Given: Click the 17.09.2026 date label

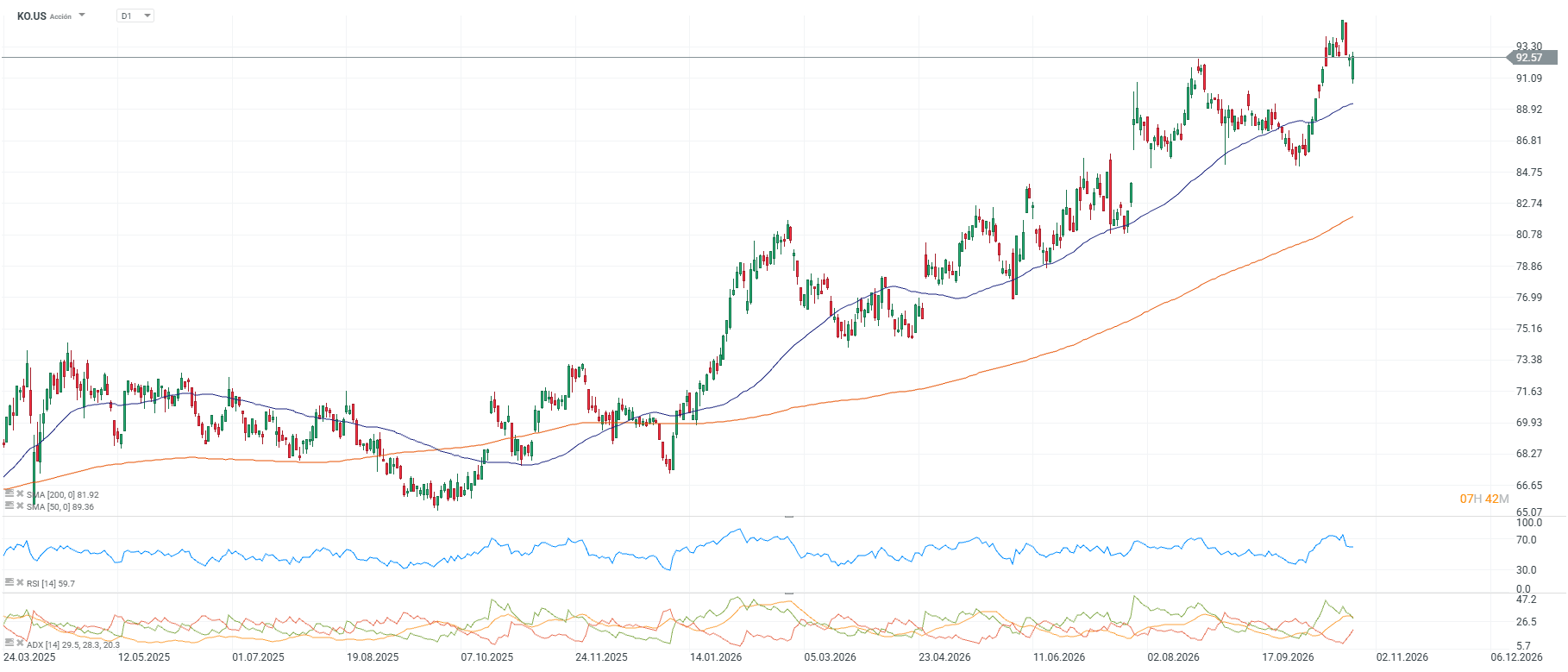Looking at the screenshot, I should pos(1288,657).
